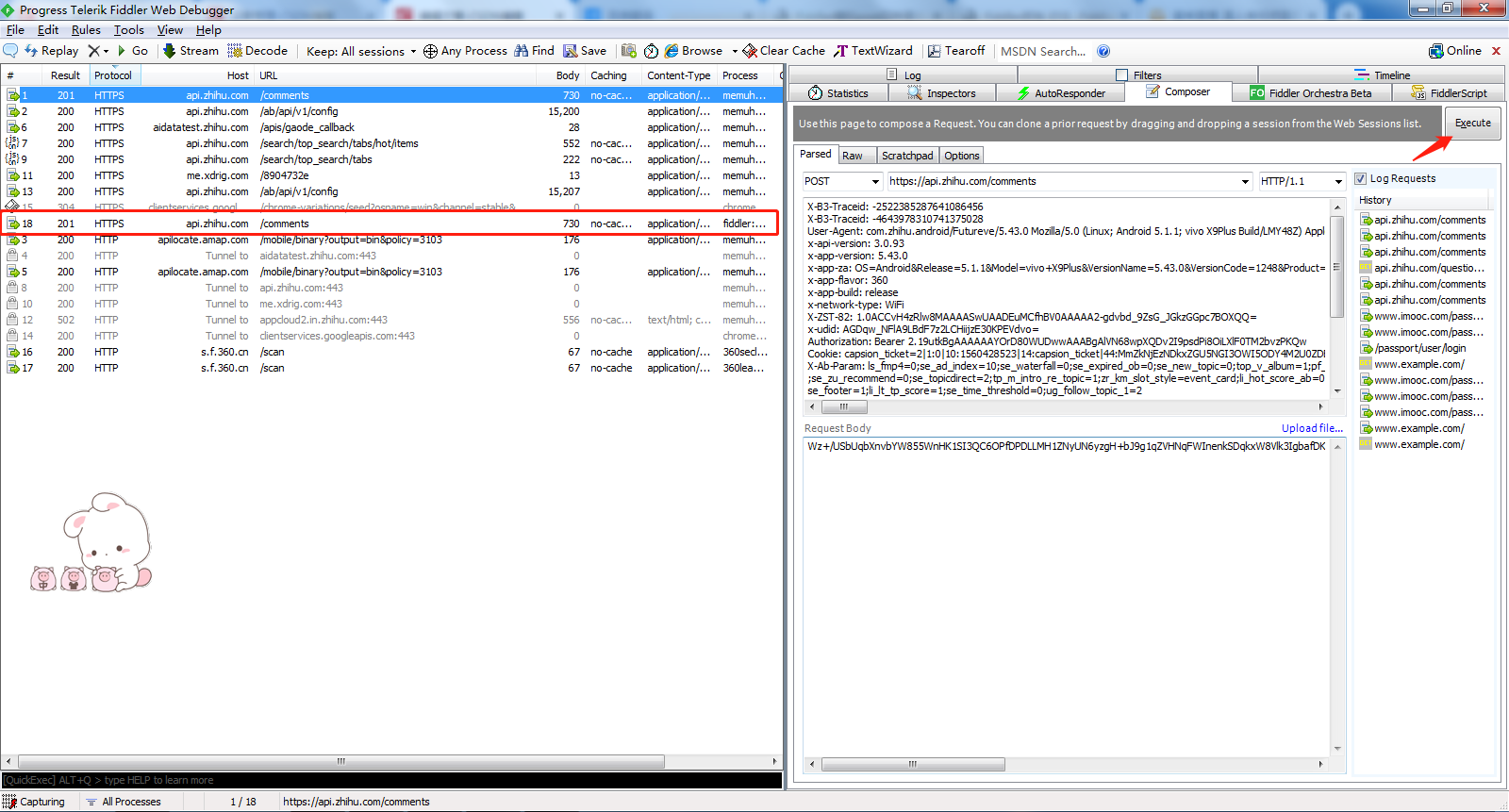This screenshot has width=1509, height=812.
Task: Open the Edit menu
Action: pyautogui.click(x=48, y=30)
